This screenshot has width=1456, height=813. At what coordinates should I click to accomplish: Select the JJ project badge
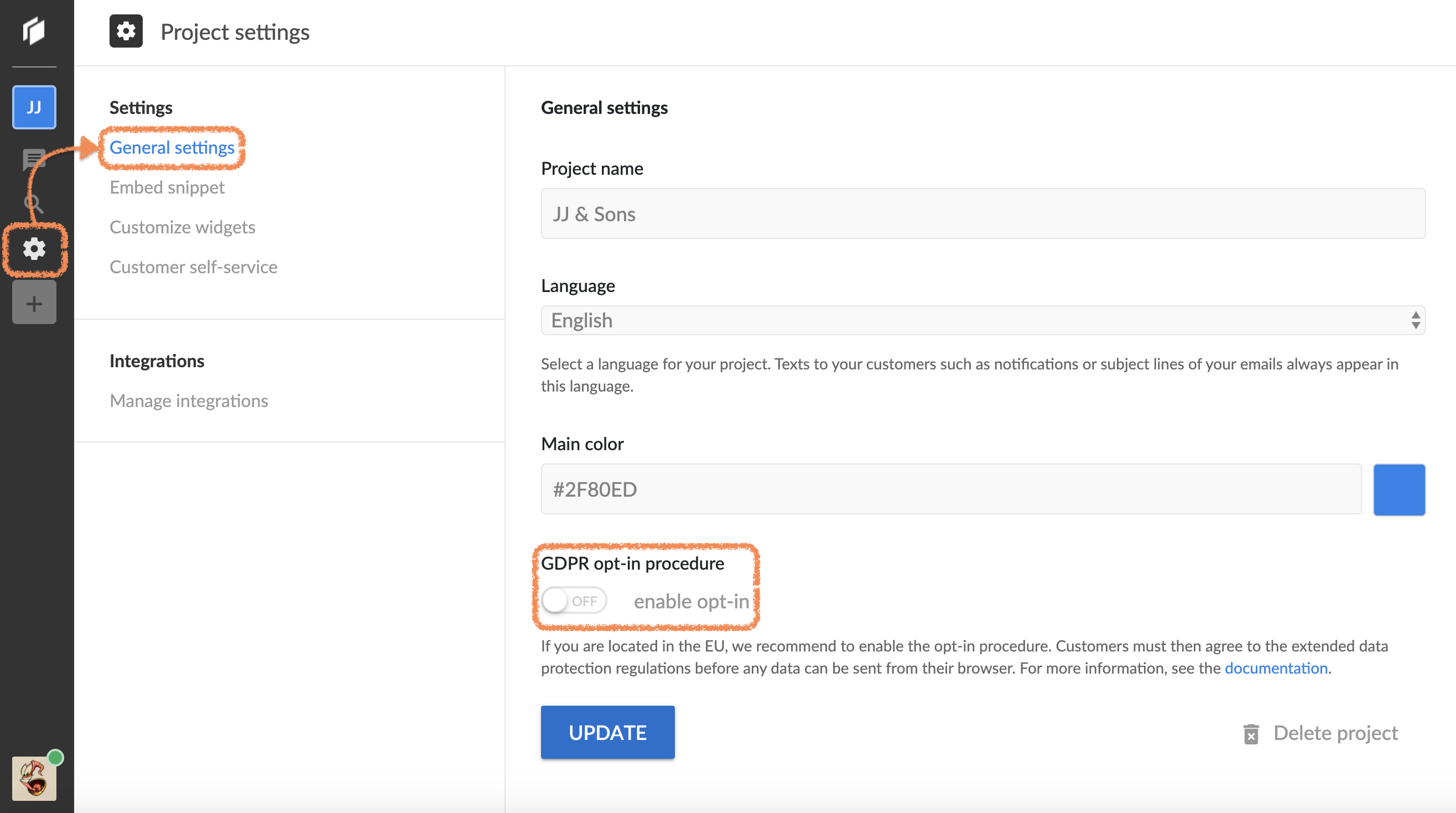[34, 107]
